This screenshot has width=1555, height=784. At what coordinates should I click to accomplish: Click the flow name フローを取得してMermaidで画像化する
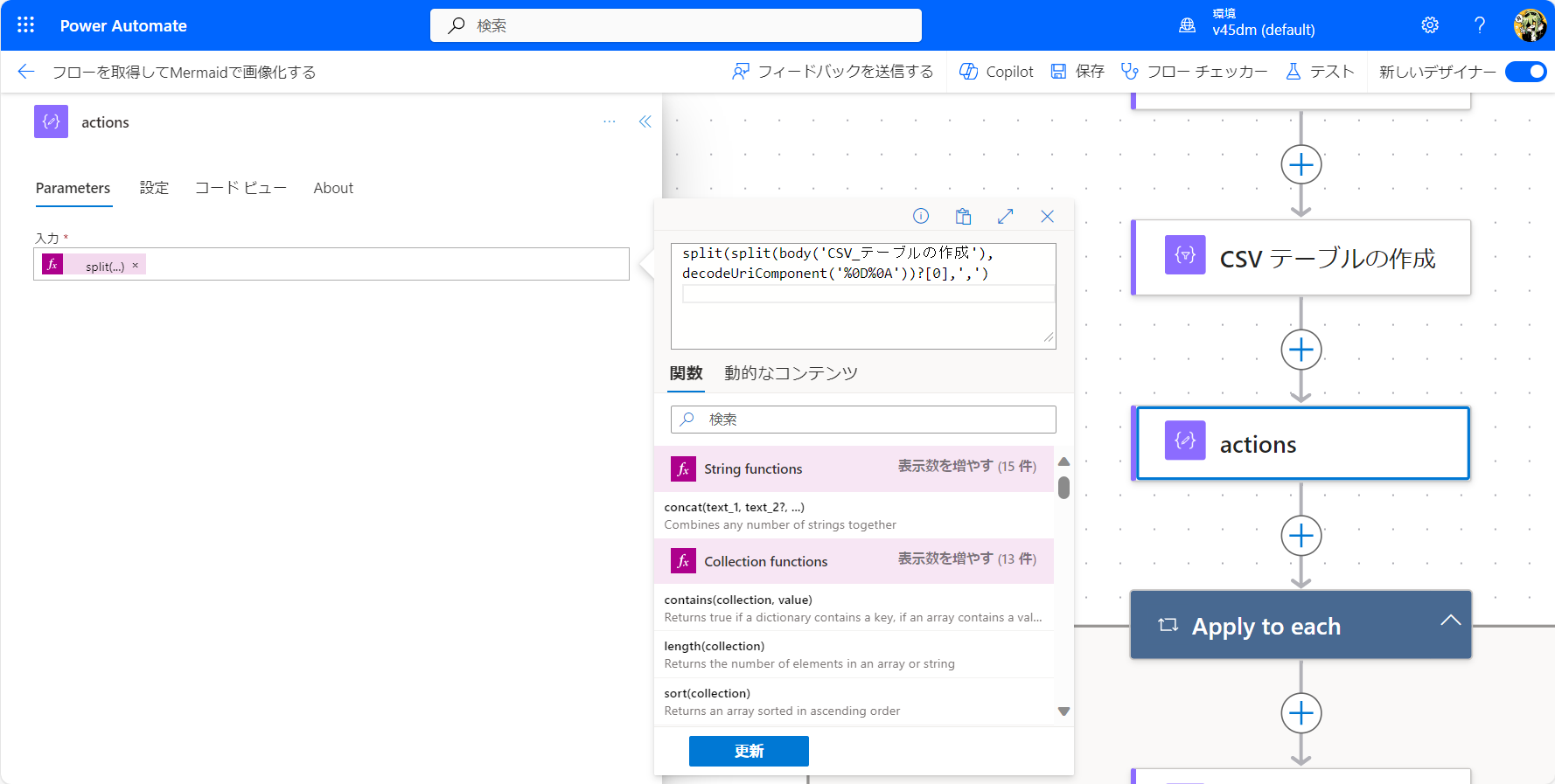184,72
